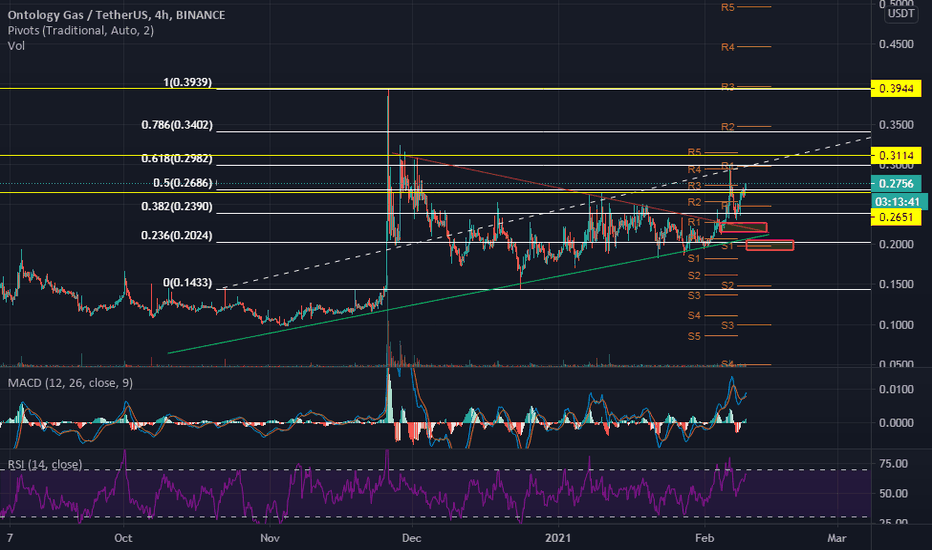
Task: Click the 0.2000 price axis value
Action: pyautogui.click(x=896, y=244)
